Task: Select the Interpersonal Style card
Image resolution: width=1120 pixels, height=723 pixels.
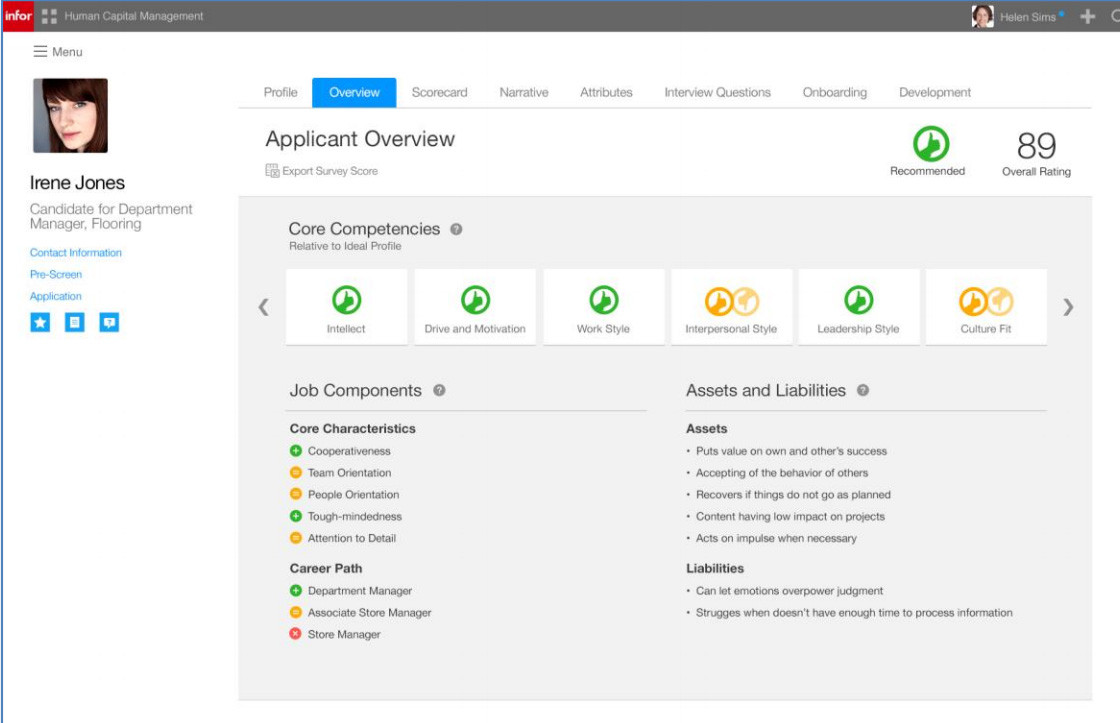Action: pyautogui.click(x=731, y=307)
